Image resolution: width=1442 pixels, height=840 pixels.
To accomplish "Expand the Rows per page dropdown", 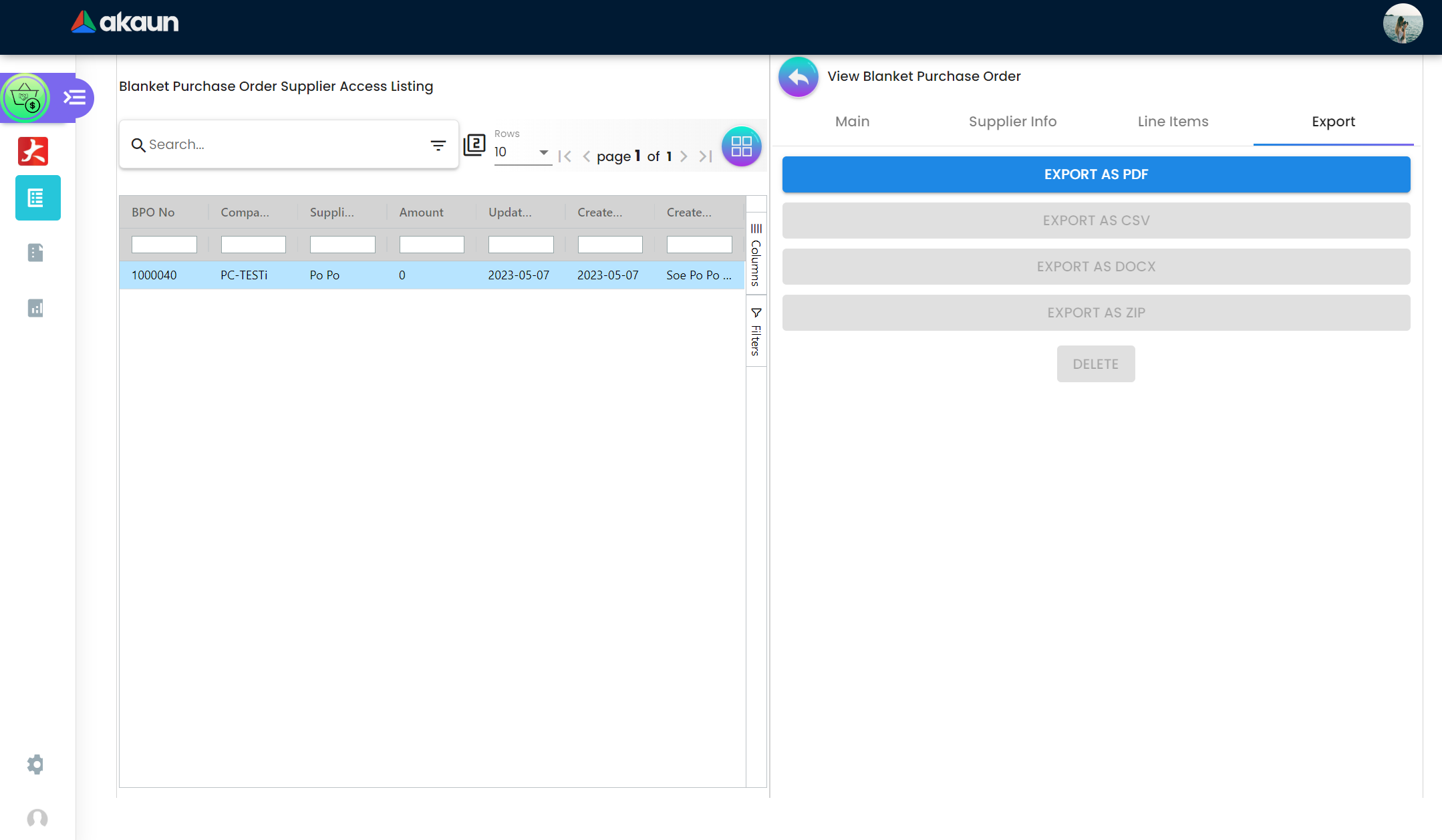I will pos(522,152).
